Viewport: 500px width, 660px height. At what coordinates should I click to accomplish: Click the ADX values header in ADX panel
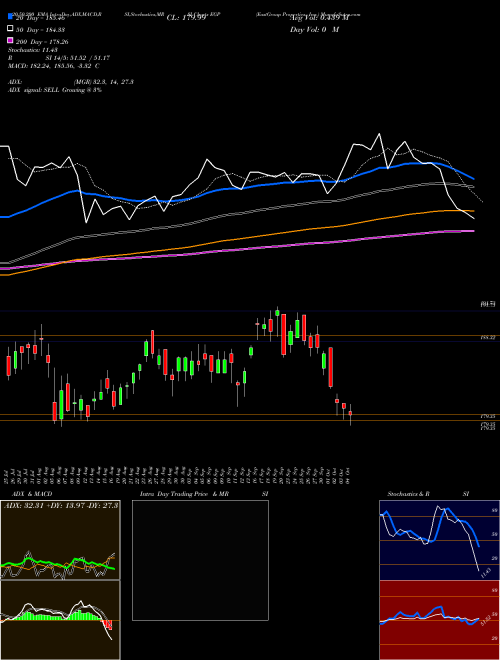pyautogui.click(x=61, y=505)
